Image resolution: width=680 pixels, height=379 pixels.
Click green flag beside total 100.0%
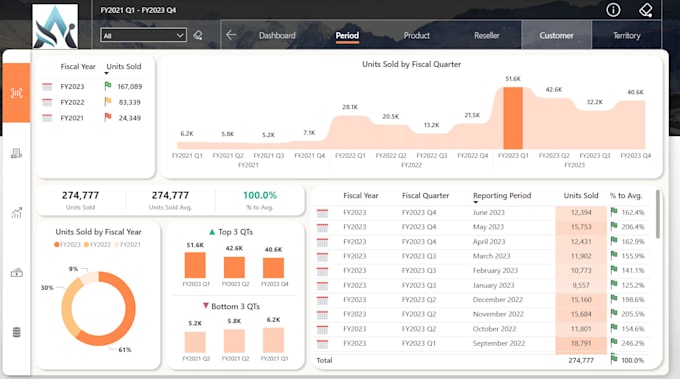pyautogui.click(x=614, y=359)
